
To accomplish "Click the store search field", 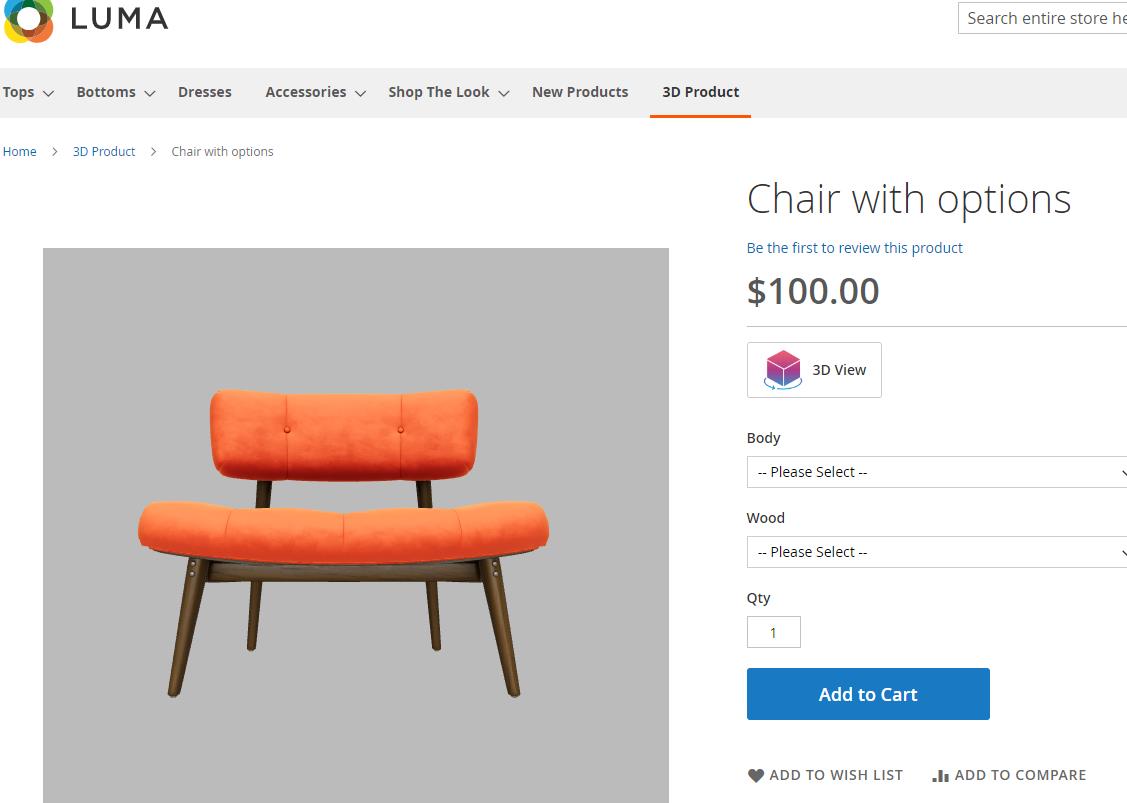I will point(1042,18).
